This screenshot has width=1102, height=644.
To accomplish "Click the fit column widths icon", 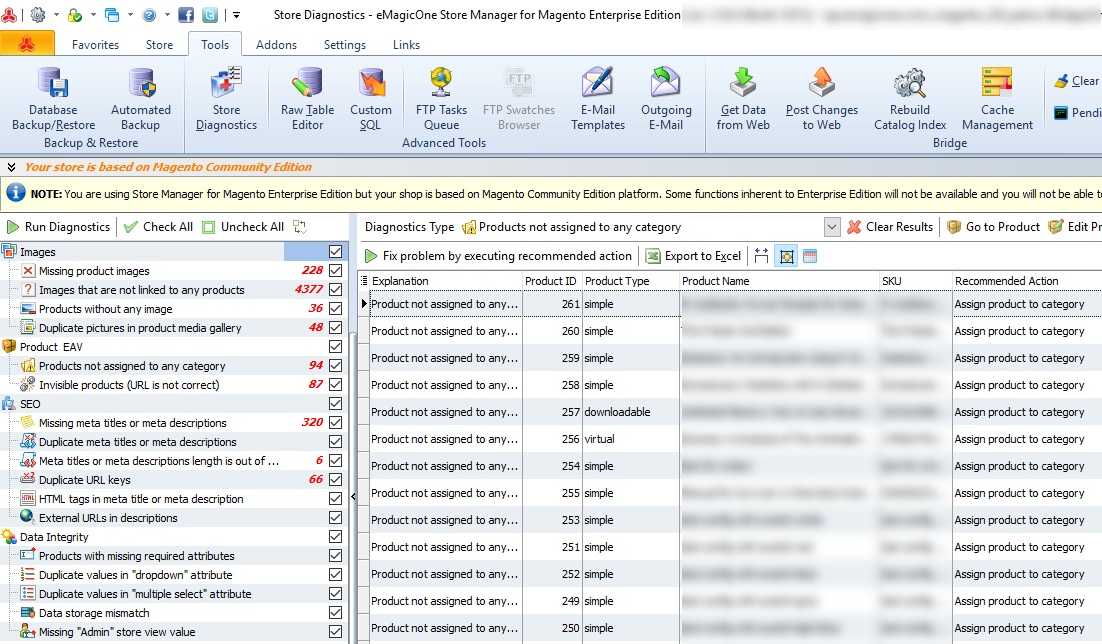I will (761, 256).
